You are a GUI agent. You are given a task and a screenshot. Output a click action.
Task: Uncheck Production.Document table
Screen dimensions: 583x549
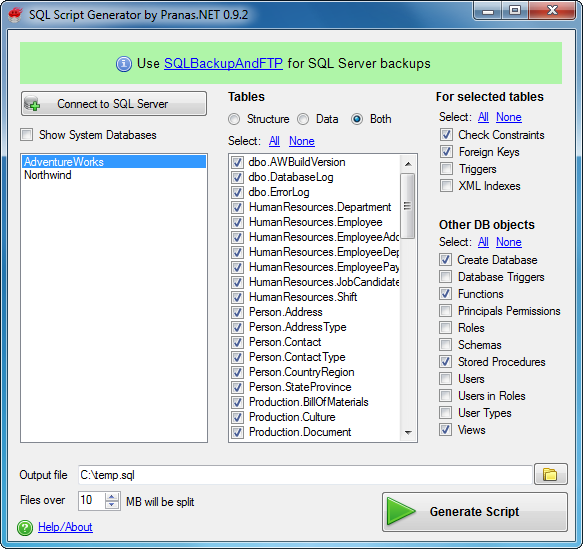point(237,432)
